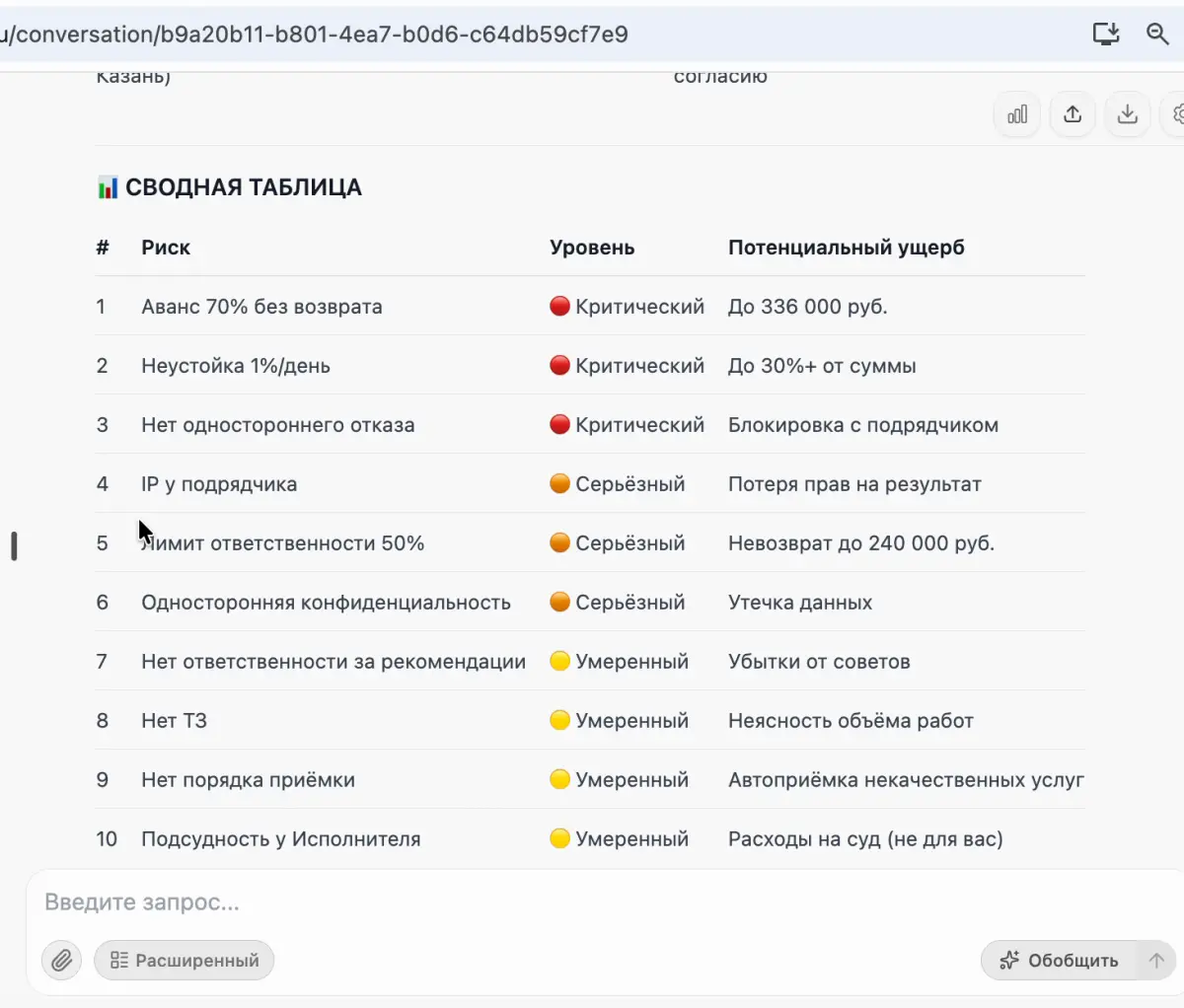Click the text Расходы на суд (не для вас)
This screenshot has height=1008, width=1184.
[x=865, y=839]
